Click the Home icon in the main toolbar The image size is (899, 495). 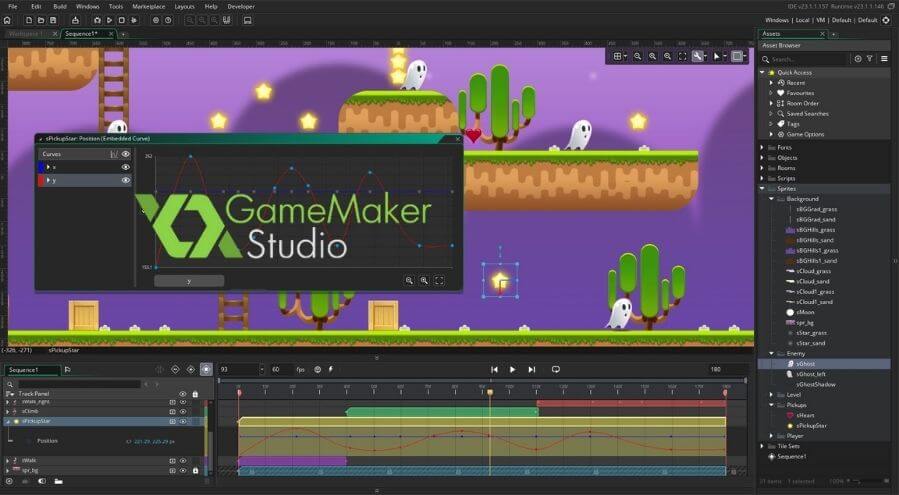(x=8, y=20)
